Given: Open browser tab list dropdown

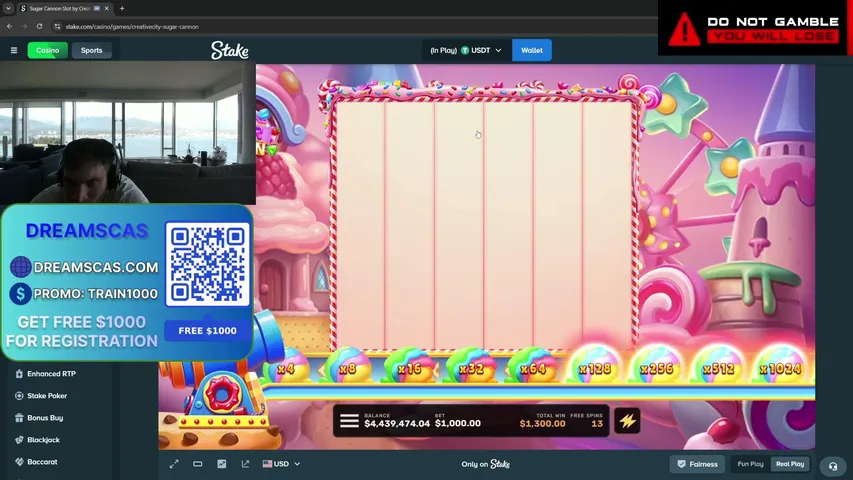Looking at the screenshot, I should click(x=8, y=8).
